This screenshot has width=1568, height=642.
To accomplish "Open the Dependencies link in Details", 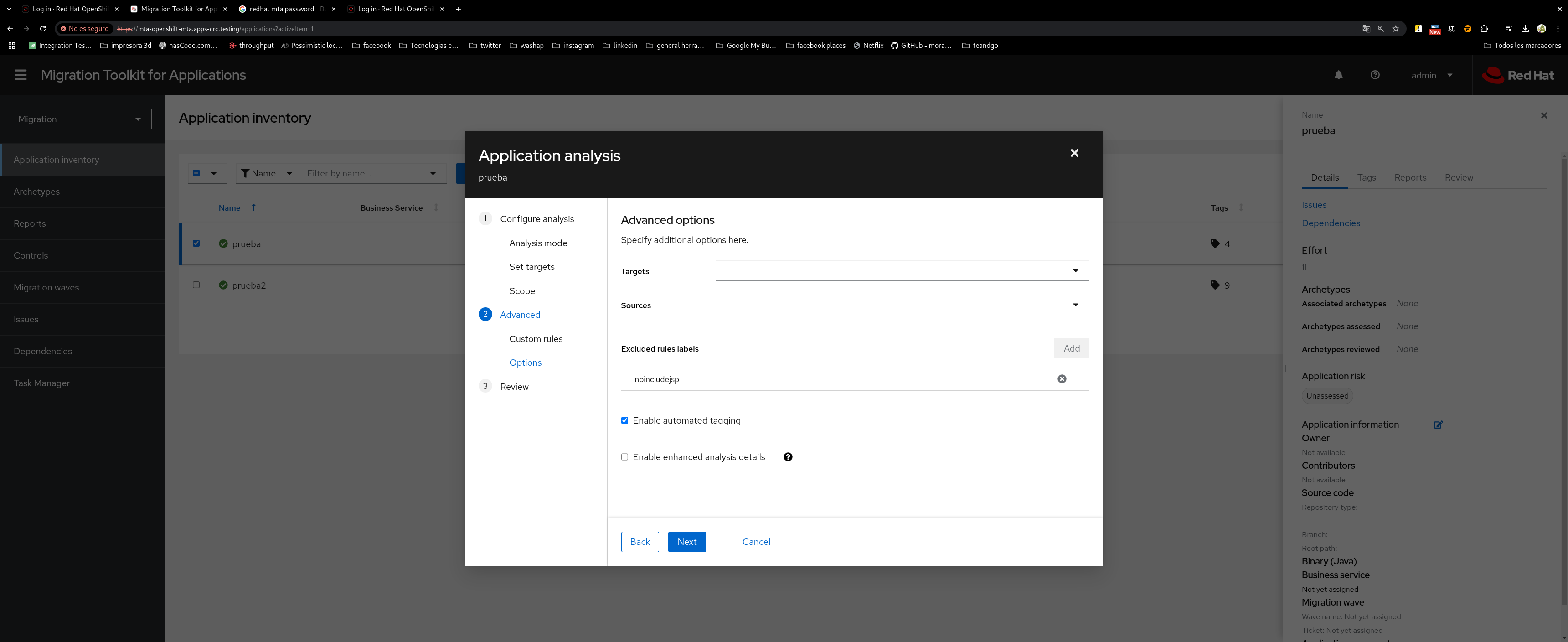I will click(x=1331, y=223).
